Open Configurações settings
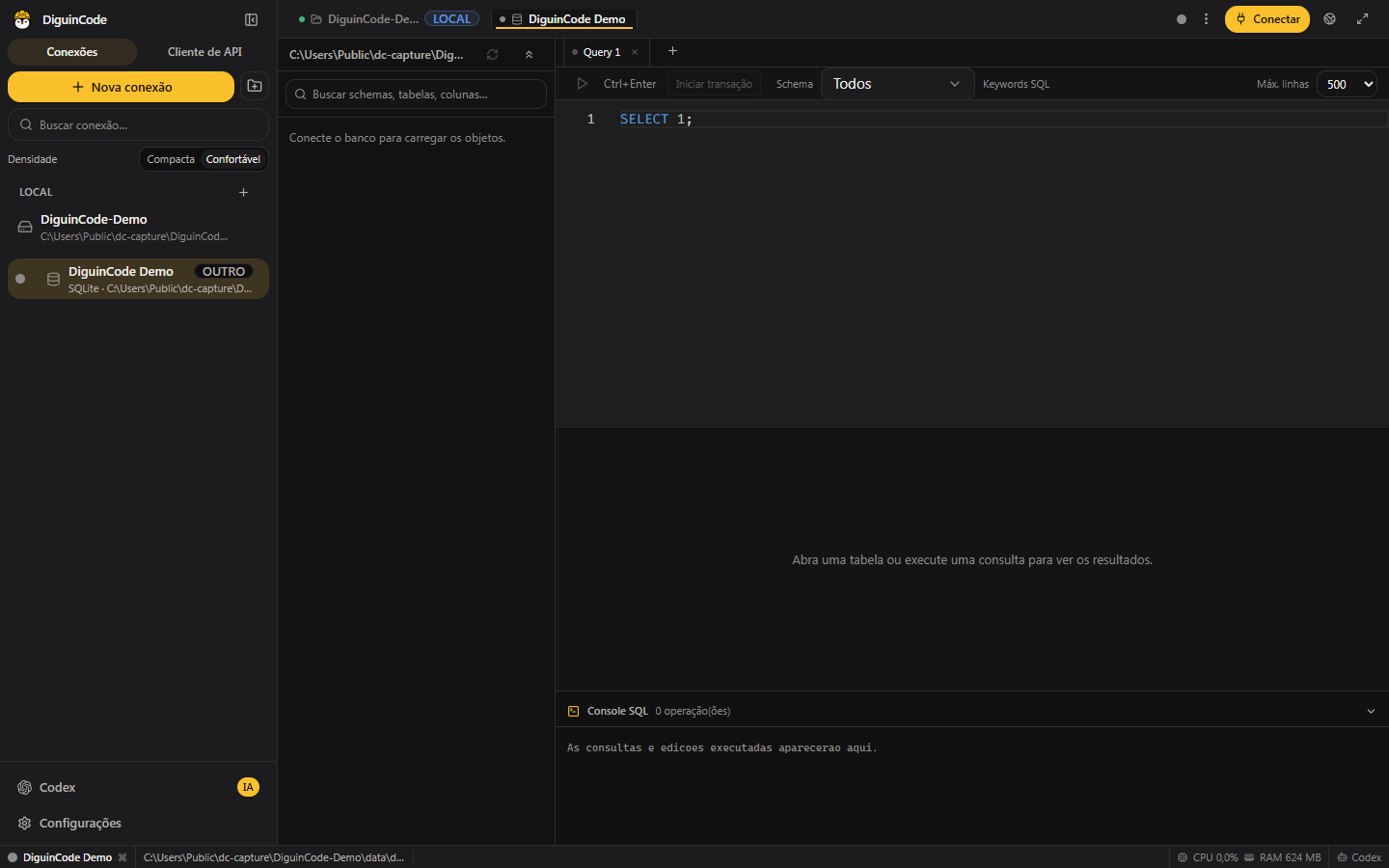The width and height of the screenshot is (1389, 868). (x=138, y=823)
